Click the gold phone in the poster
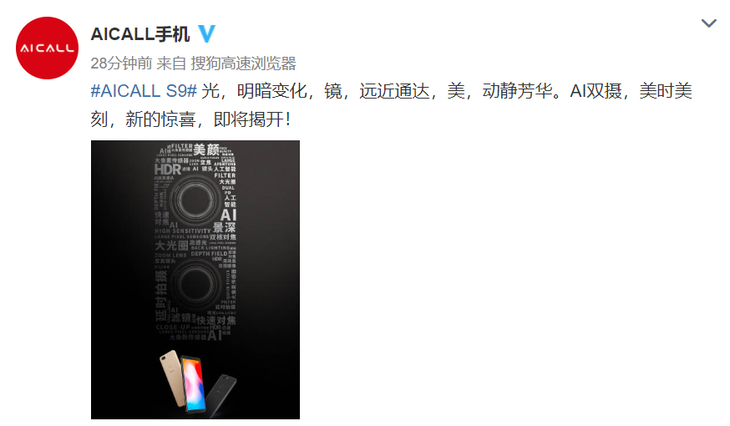730x426 pixels. pyautogui.click(x=171, y=377)
